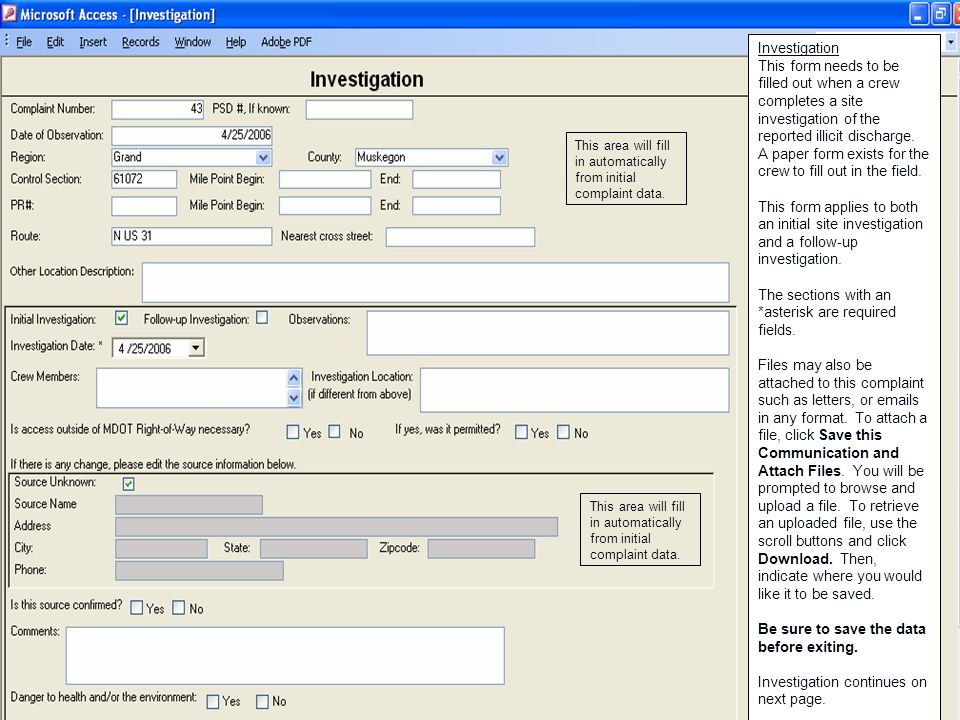Image resolution: width=960 pixels, height=720 pixels.
Task: Check the Follow-up Investigation checkbox
Action: click(262, 318)
